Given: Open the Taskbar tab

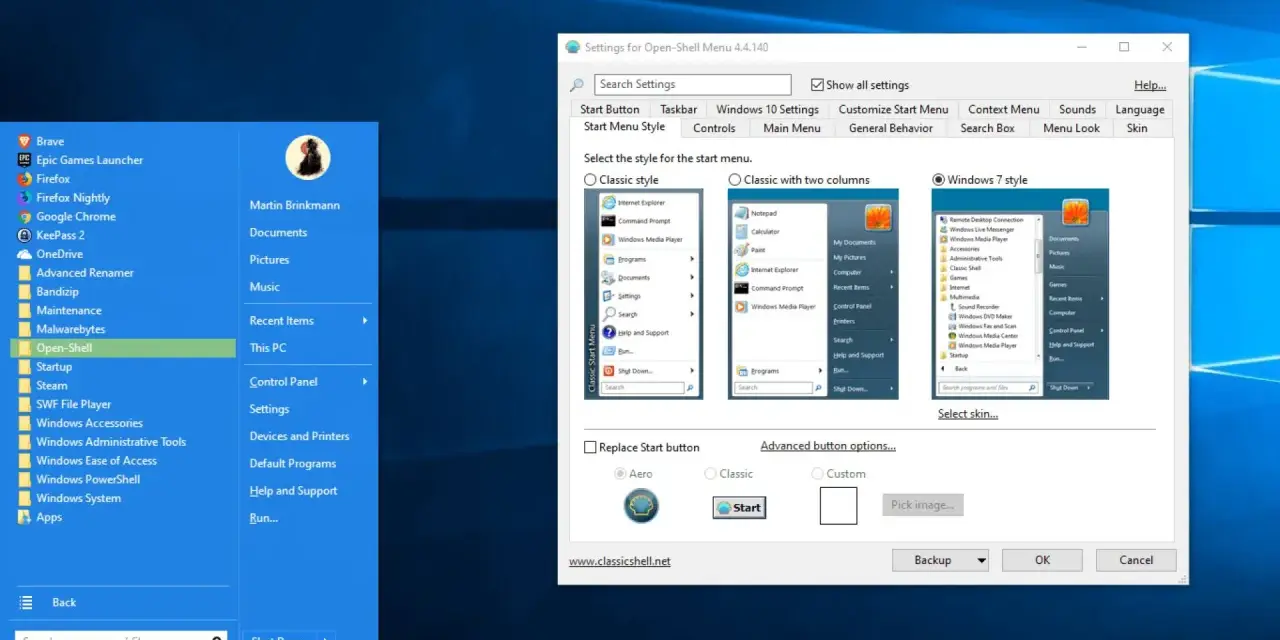Looking at the screenshot, I should click(678, 109).
